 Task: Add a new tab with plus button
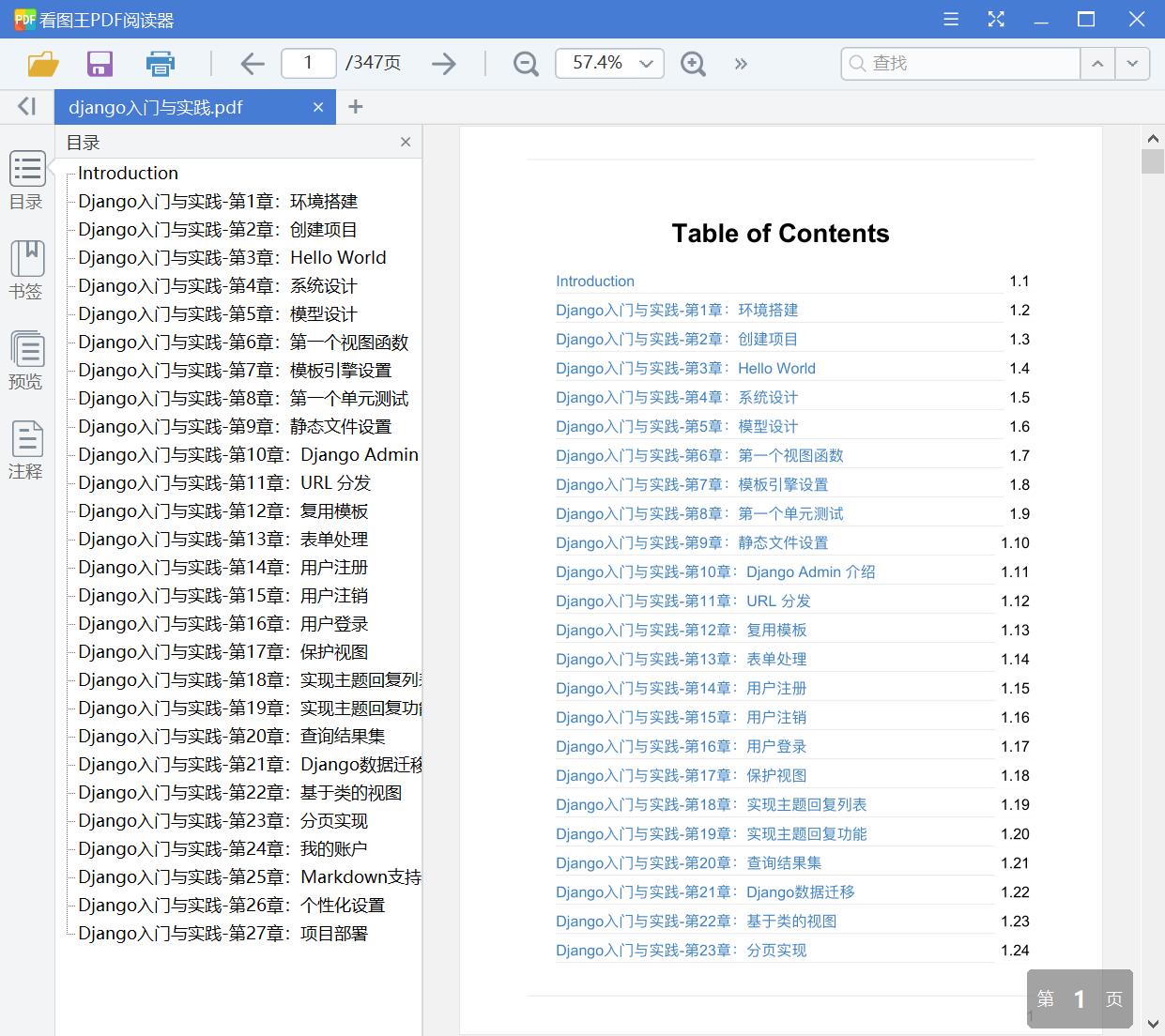[x=355, y=107]
